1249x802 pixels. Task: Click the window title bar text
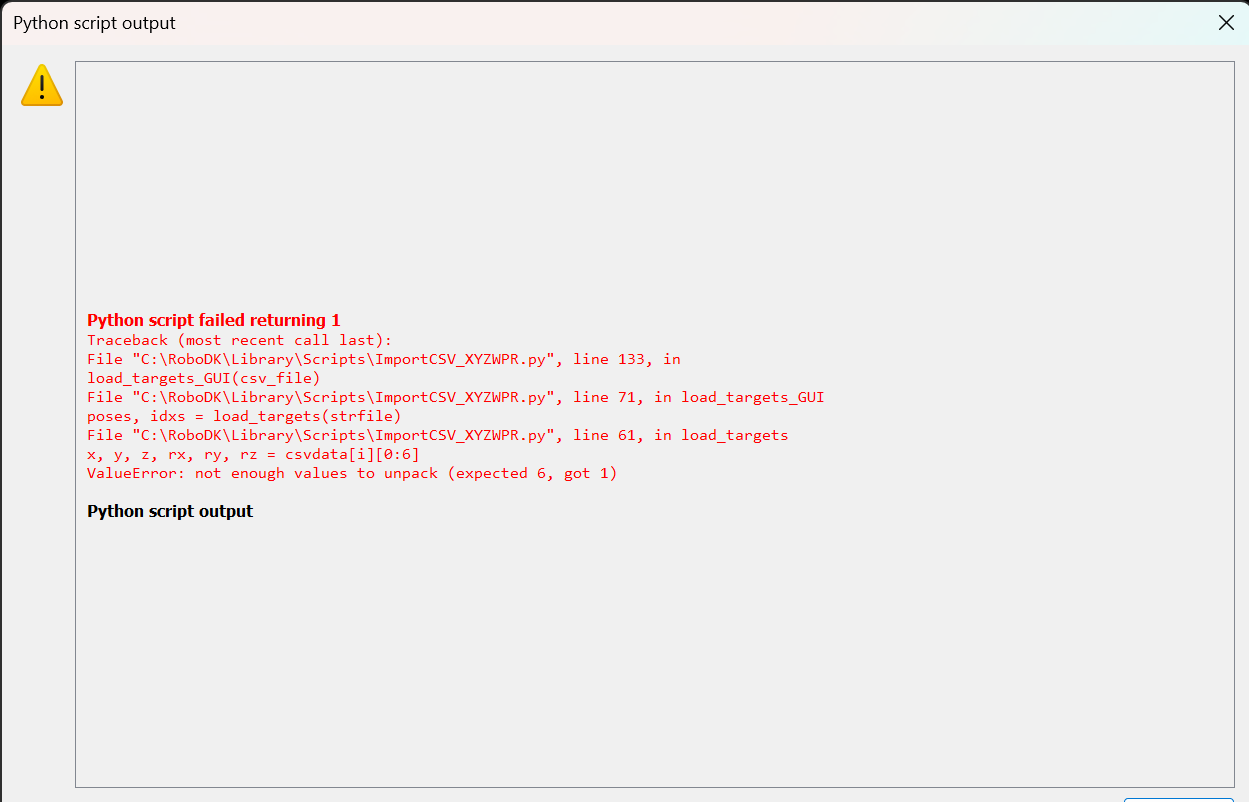[x=94, y=23]
